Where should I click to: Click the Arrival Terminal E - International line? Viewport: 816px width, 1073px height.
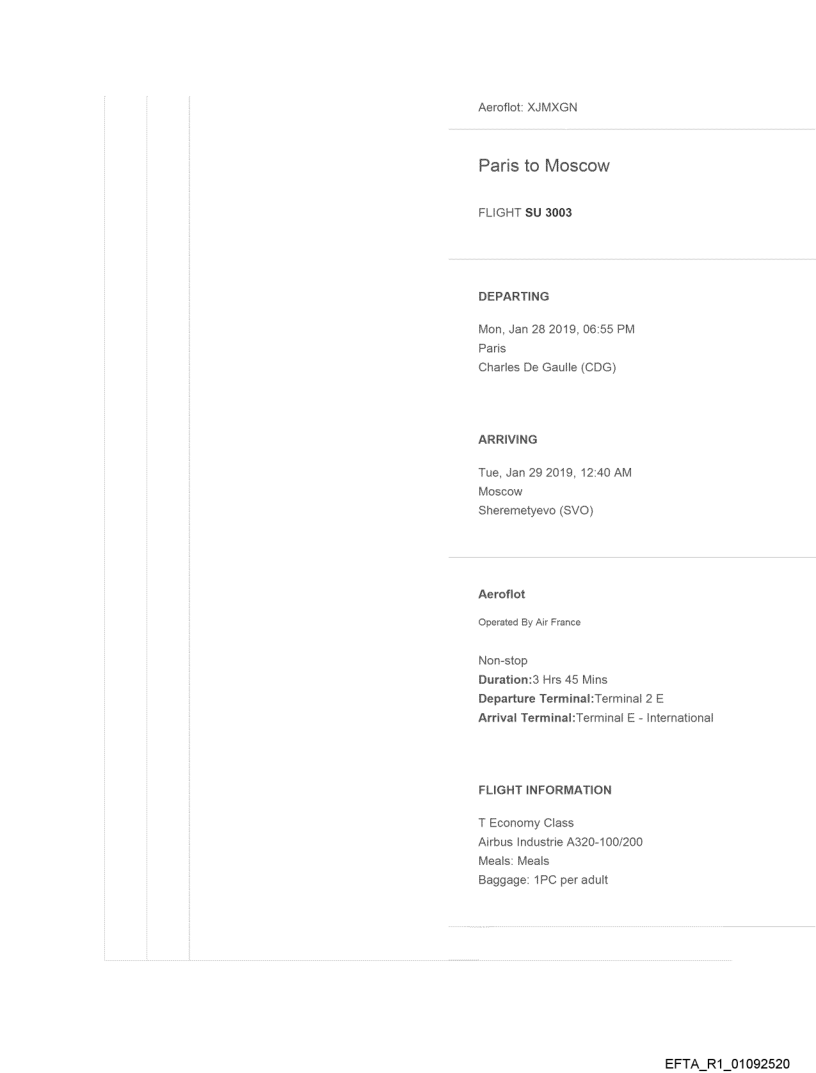click(595, 717)
